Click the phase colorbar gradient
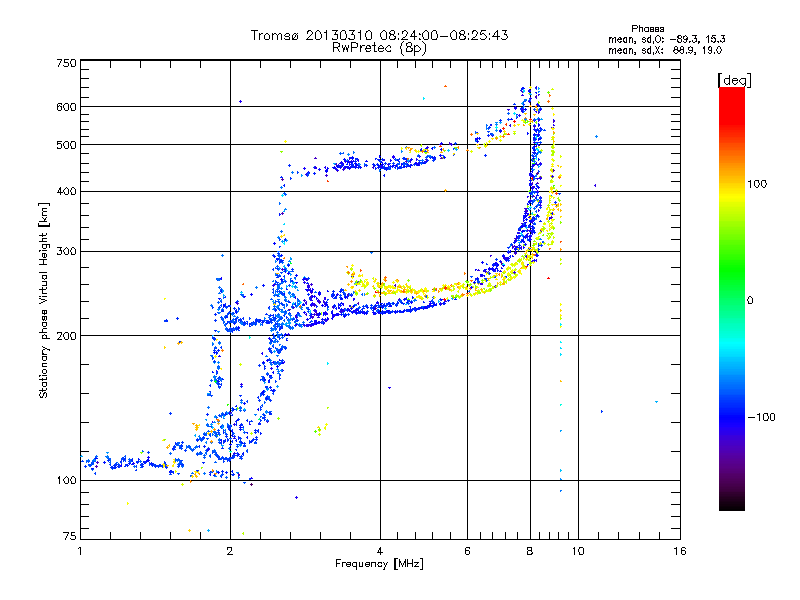The image size is (800, 600). click(732, 299)
